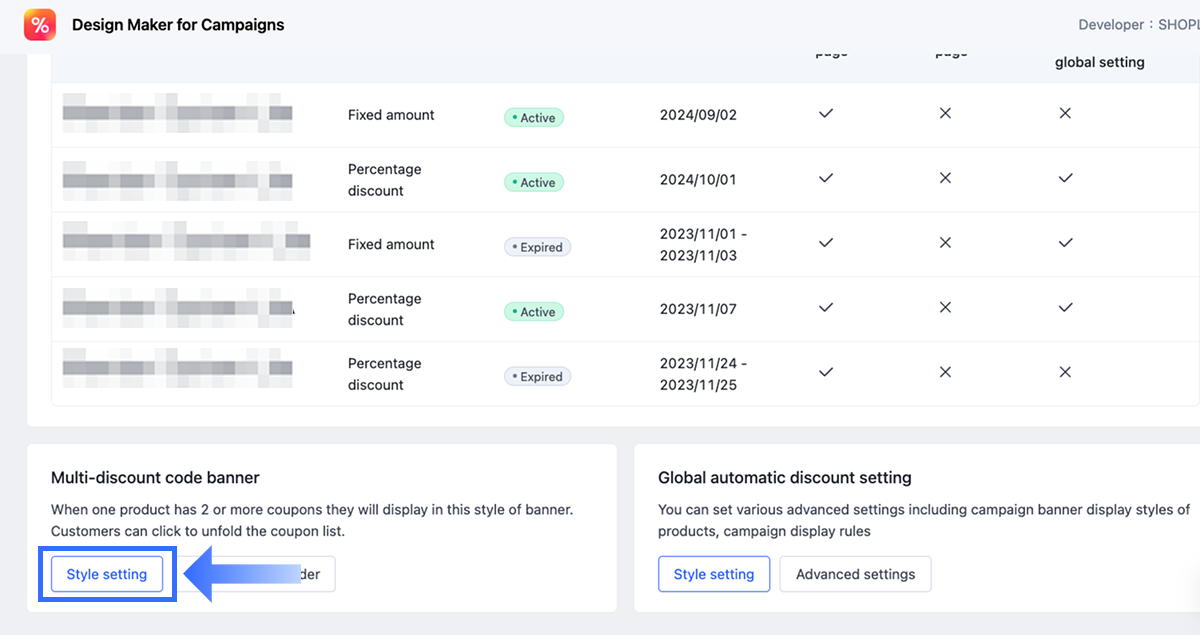Click the global setting checkmark in the 2024/10/01 row
Image resolution: width=1200 pixels, height=635 pixels.
(x=1065, y=178)
